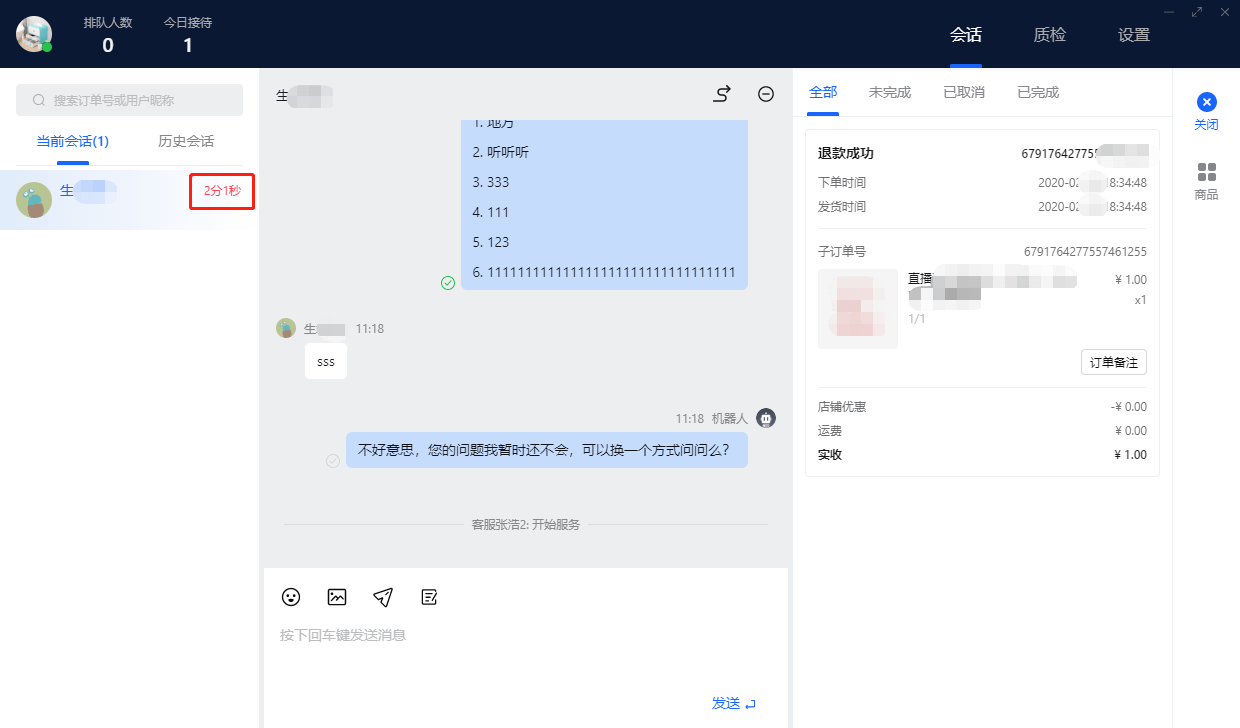
Task: Click the 客服张浩2: 开始服务 notice
Action: 526,525
